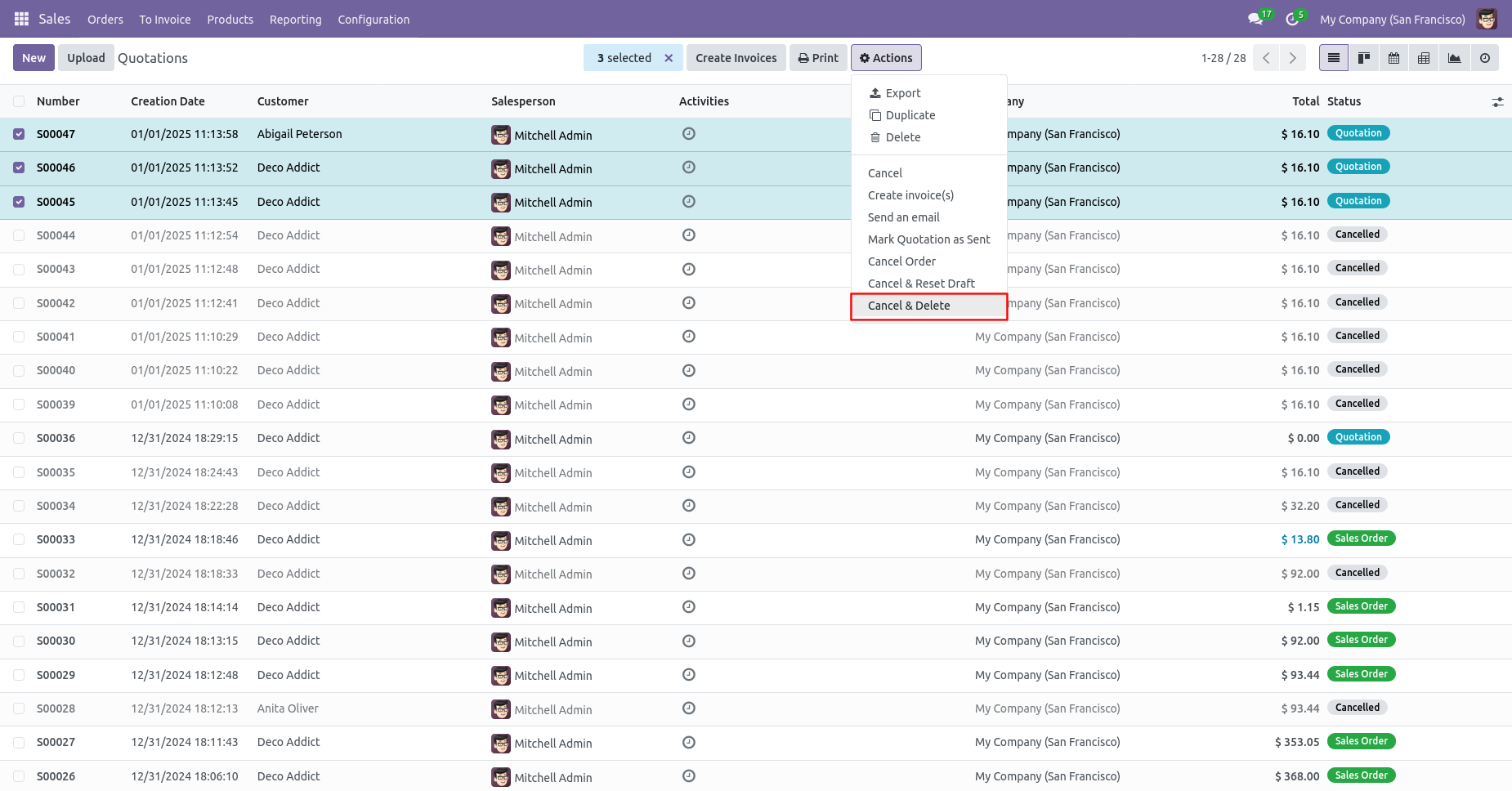Open the company switcher My Company (San Francisco)
The image size is (1512, 791).
[x=1393, y=20]
